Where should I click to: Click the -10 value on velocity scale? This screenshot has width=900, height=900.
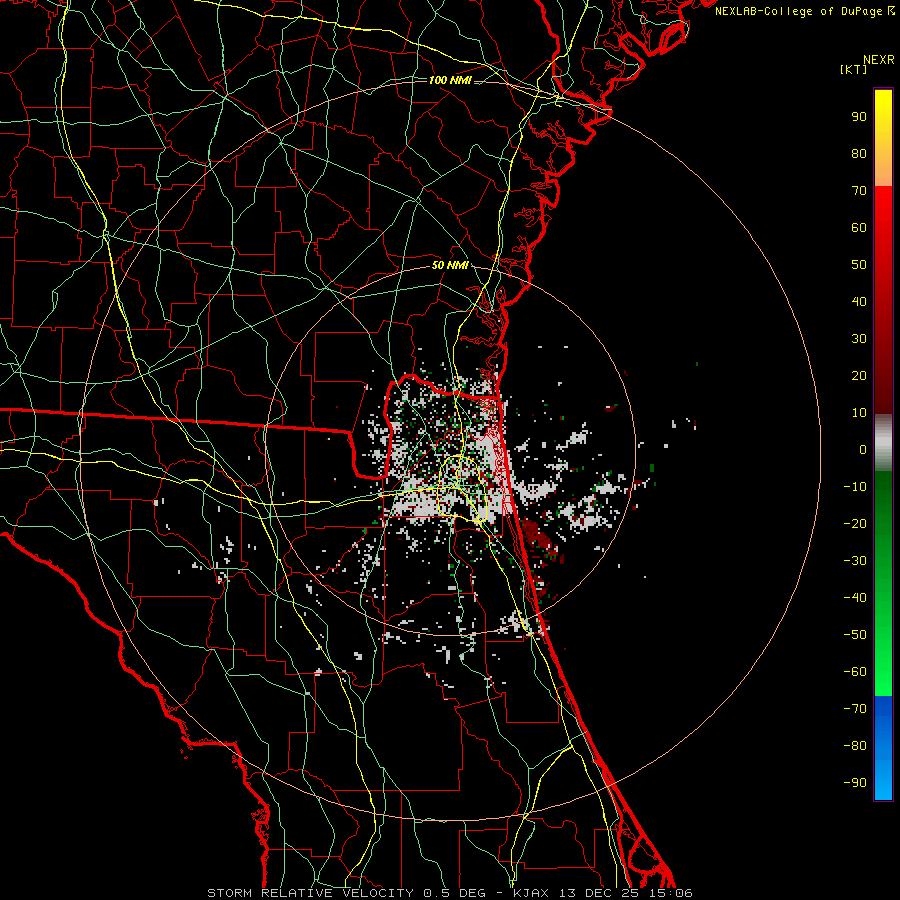(855, 487)
